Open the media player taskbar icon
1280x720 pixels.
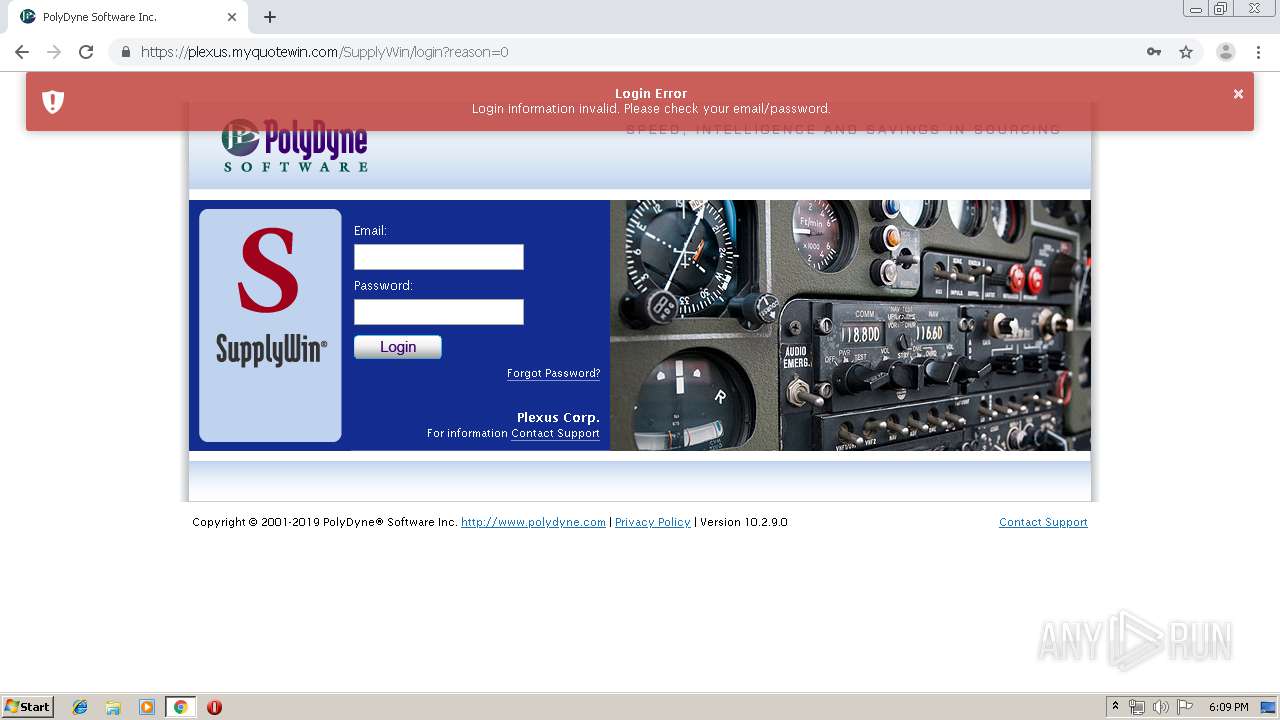tap(147, 707)
